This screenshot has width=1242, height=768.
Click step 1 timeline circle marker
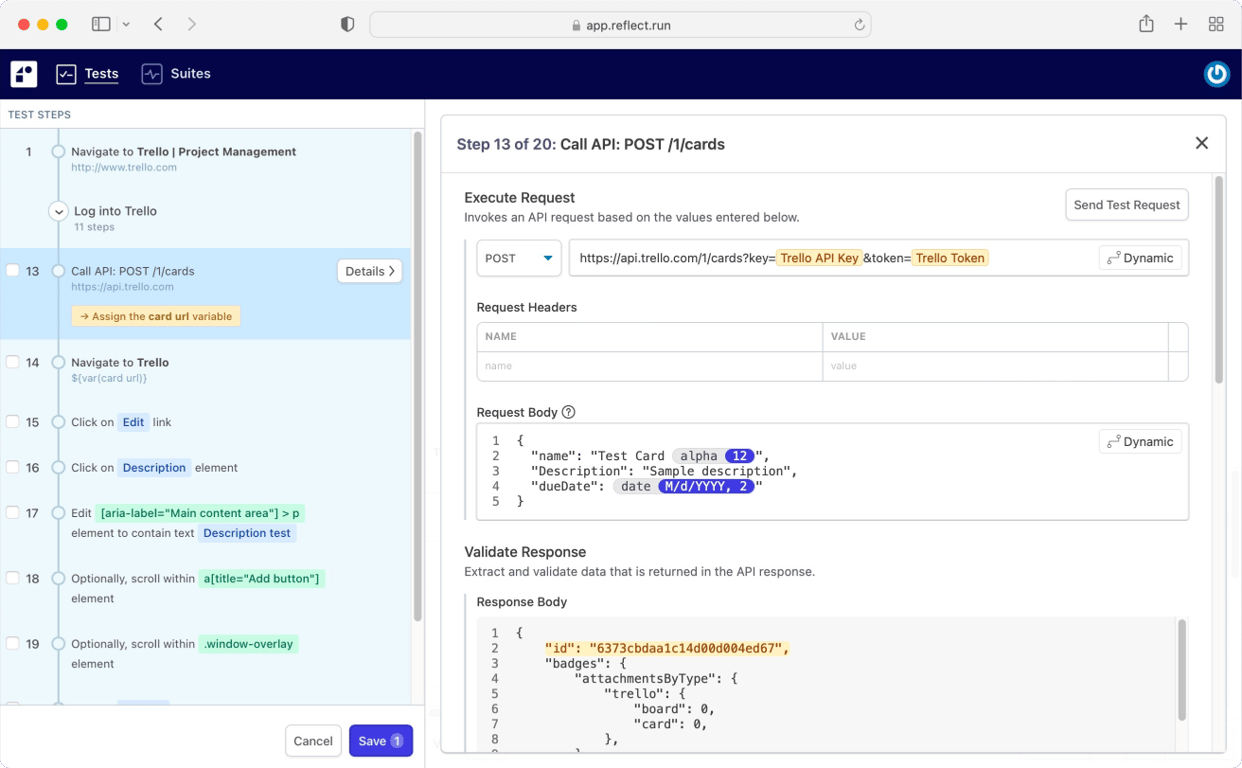[x=58, y=152]
